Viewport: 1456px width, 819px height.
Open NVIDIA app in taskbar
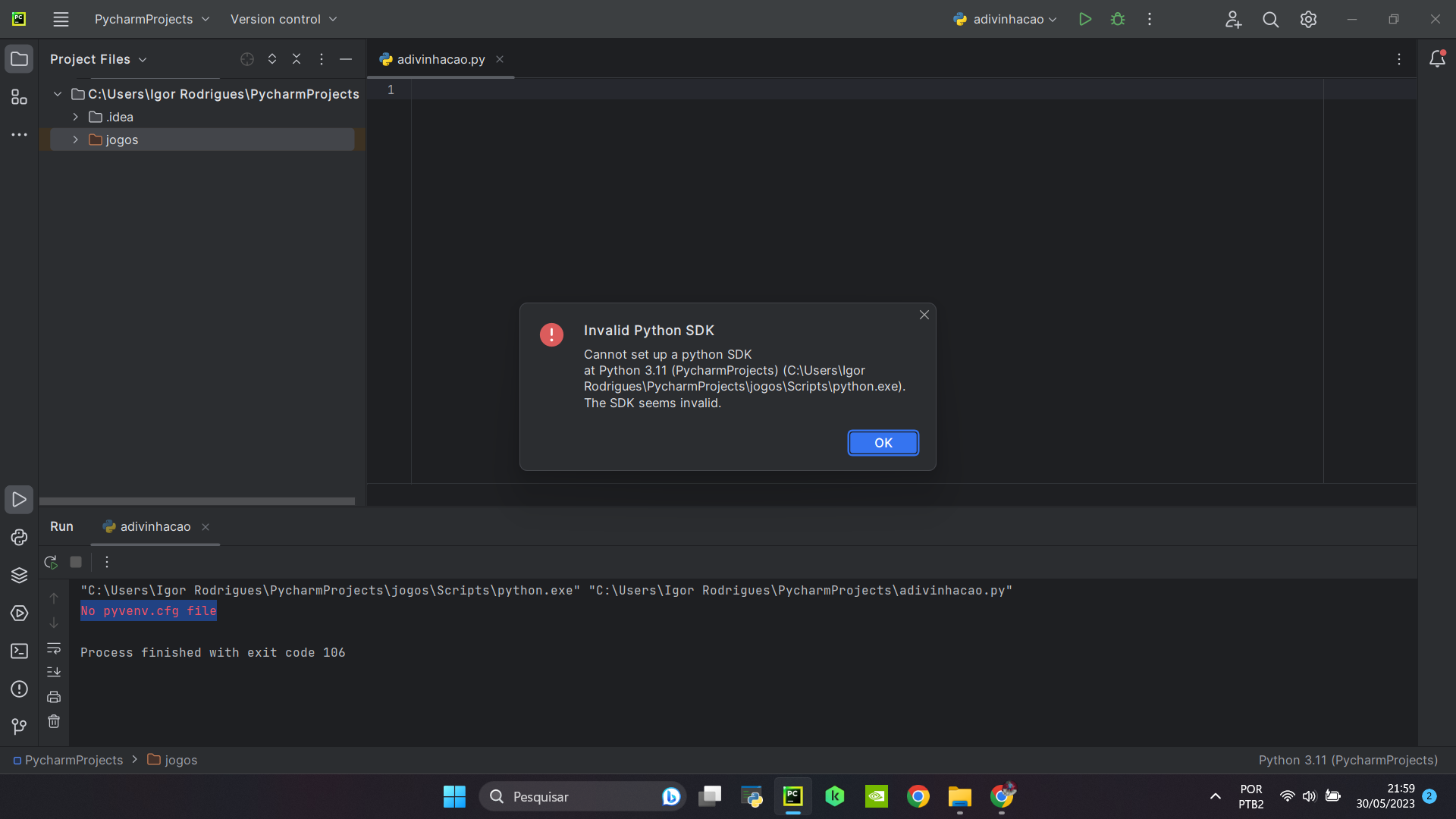click(x=876, y=796)
